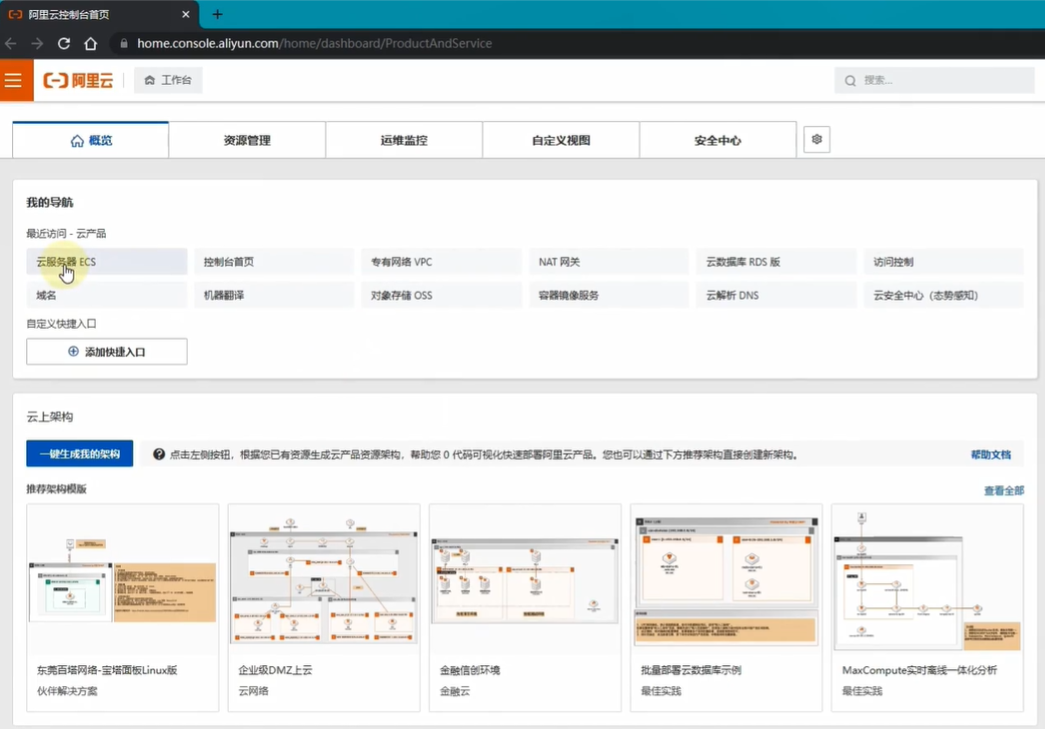Viewport: 1045px width, 729px height.
Task: Open the 安全中心 tab
Action: pos(718,140)
